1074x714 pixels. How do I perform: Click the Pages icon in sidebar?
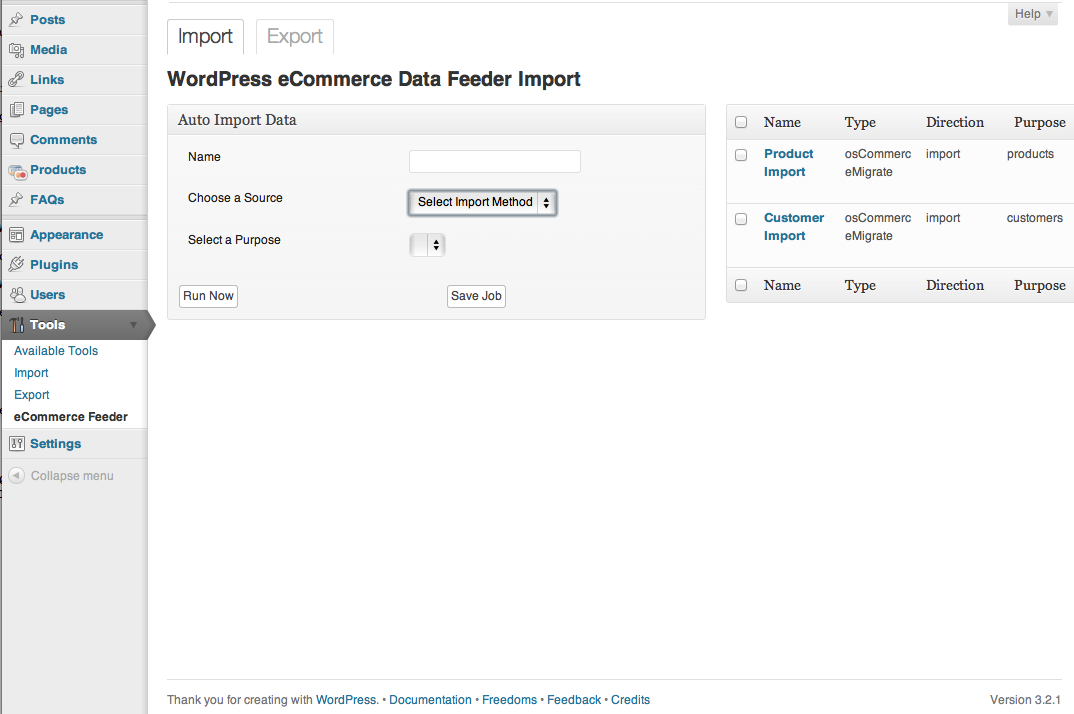[16, 110]
